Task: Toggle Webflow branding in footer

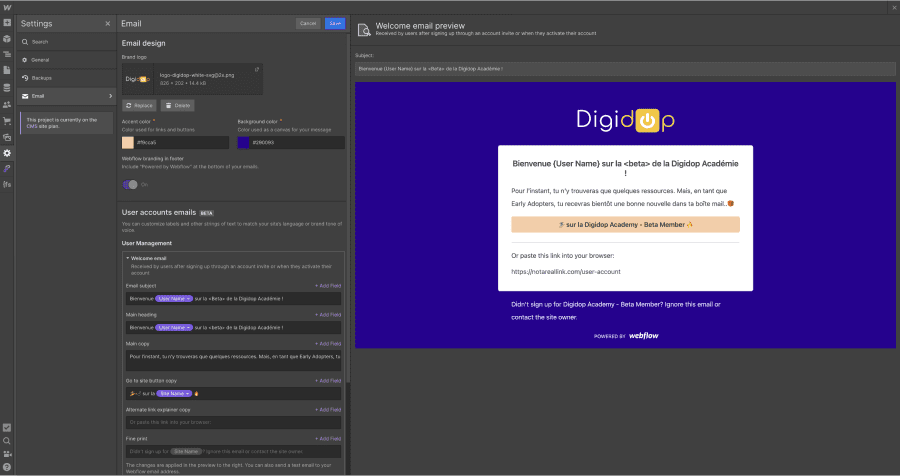Action: (130, 184)
